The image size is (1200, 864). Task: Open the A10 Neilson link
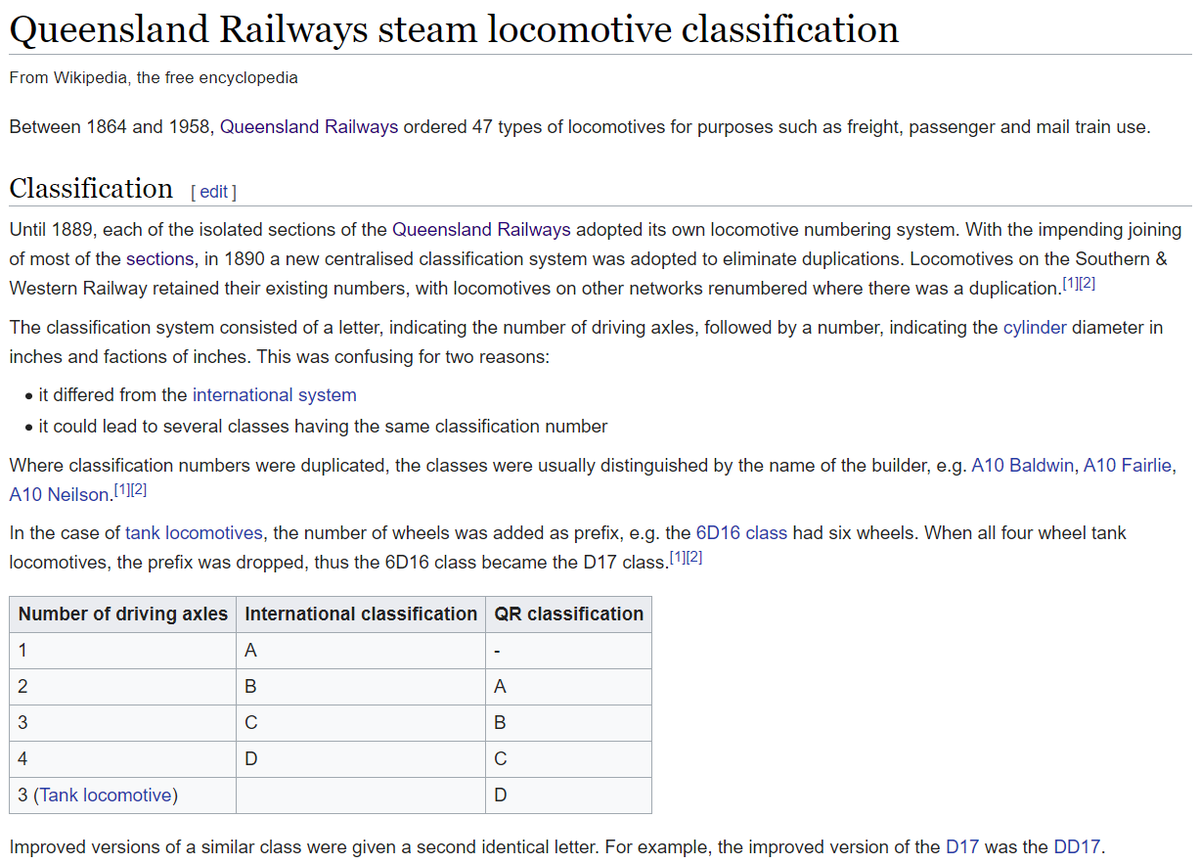59,494
